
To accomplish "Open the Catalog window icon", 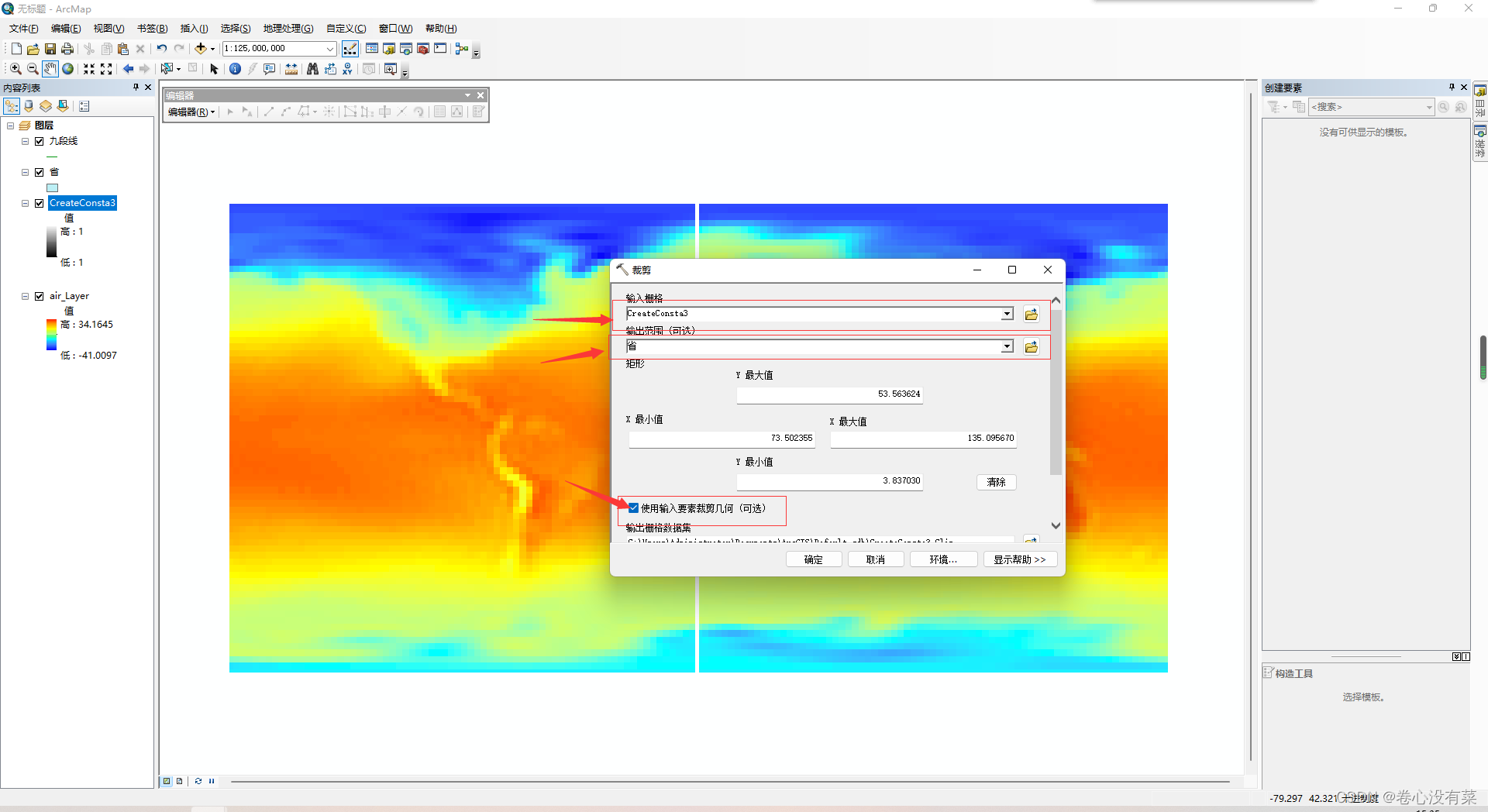I will pyautogui.click(x=389, y=49).
